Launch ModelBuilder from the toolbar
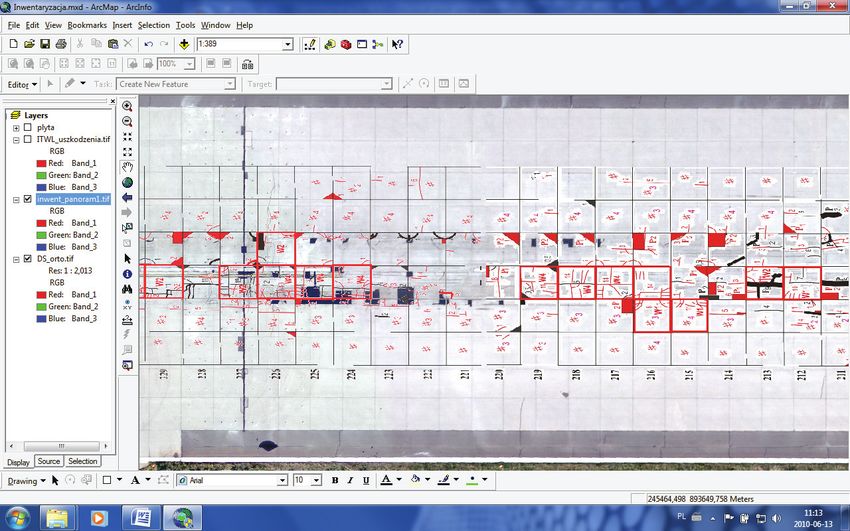 [378, 44]
